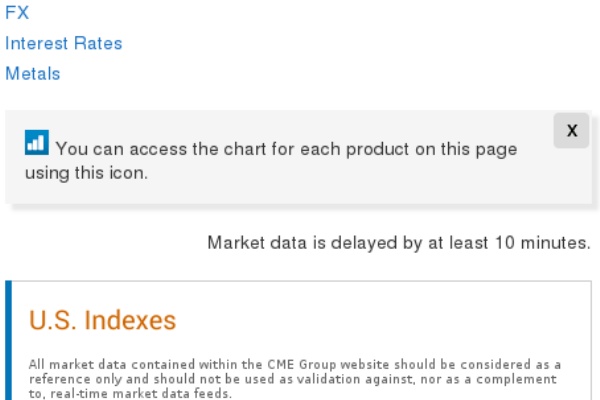Click the market data delay notice text

tap(398, 242)
